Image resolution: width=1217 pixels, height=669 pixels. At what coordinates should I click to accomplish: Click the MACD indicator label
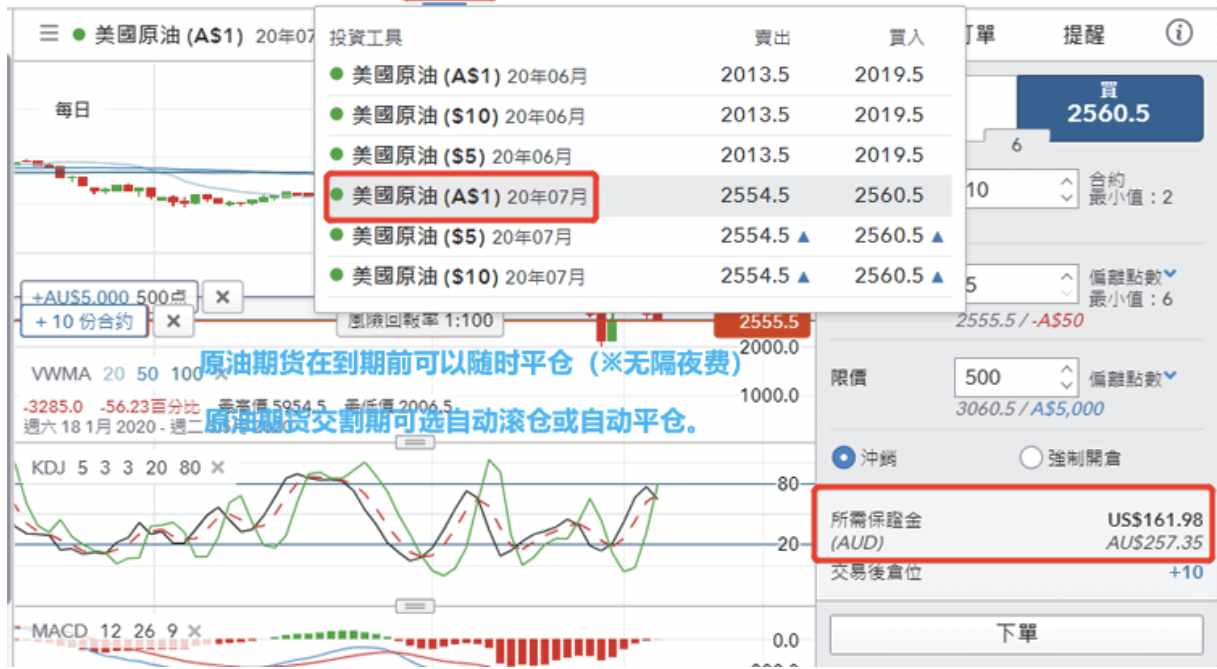pos(61,631)
